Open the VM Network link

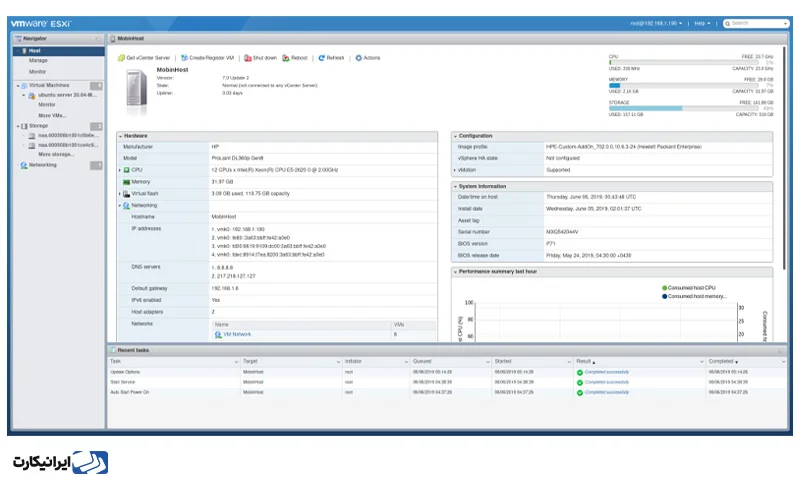point(237,335)
